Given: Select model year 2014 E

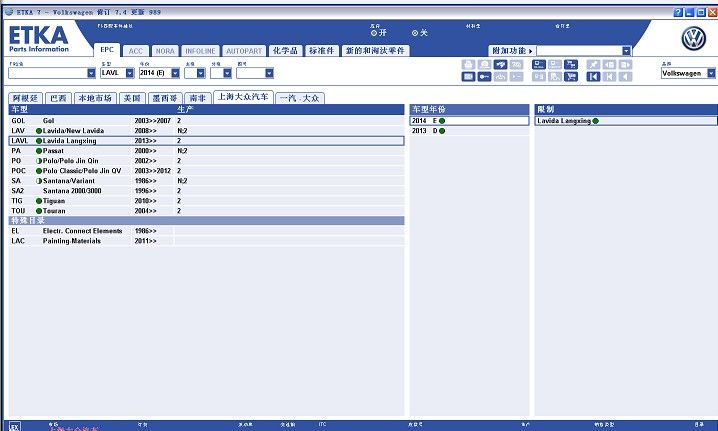Looking at the screenshot, I should (x=469, y=121).
